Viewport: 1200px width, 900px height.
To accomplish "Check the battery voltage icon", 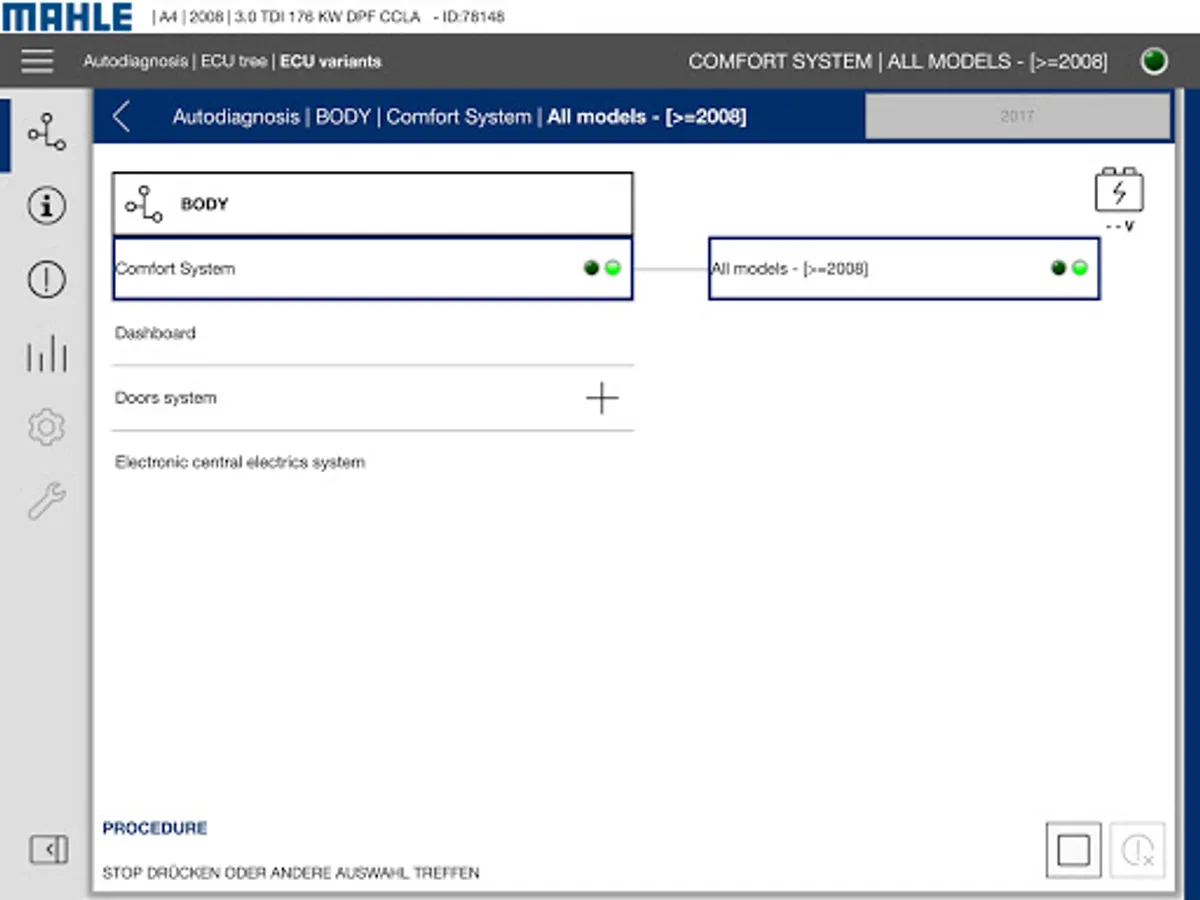I will click(x=1119, y=192).
